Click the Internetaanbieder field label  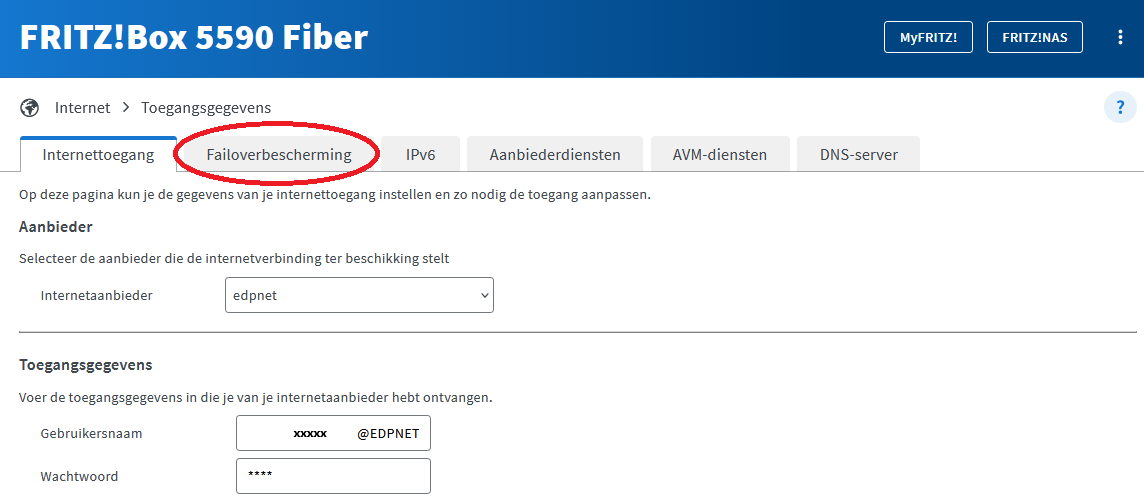click(x=96, y=295)
